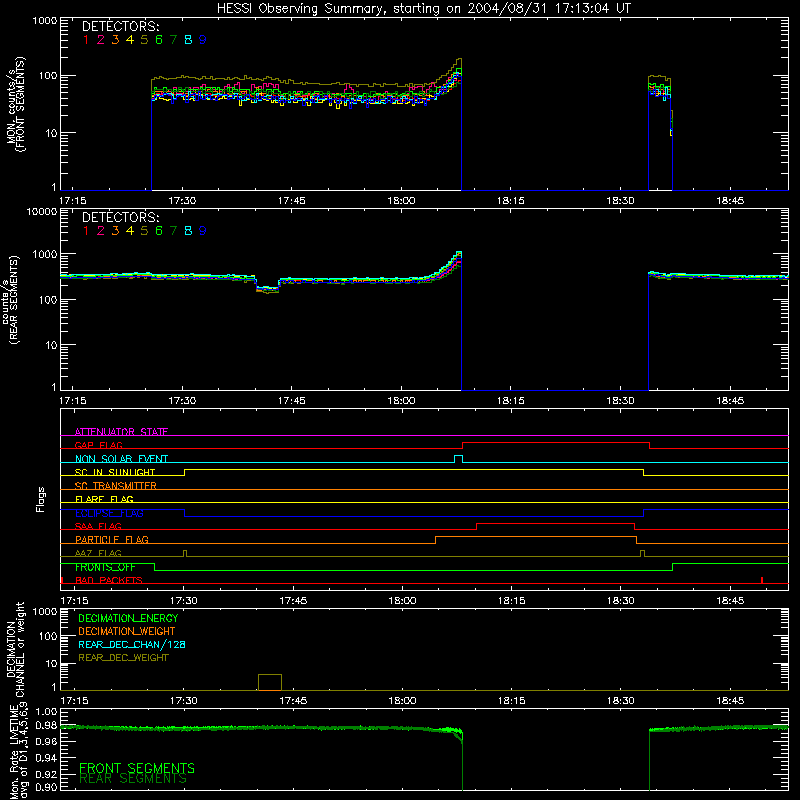Click the ECLIPSE_FLAG label
Screen dimensions: 800x800
tap(109, 513)
